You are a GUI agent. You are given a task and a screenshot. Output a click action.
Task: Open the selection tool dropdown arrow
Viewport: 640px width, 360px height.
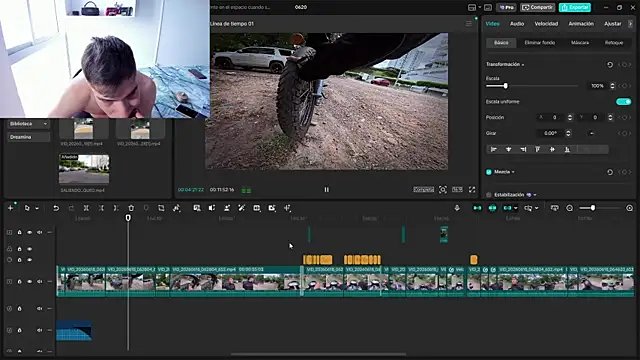point(37,209)
